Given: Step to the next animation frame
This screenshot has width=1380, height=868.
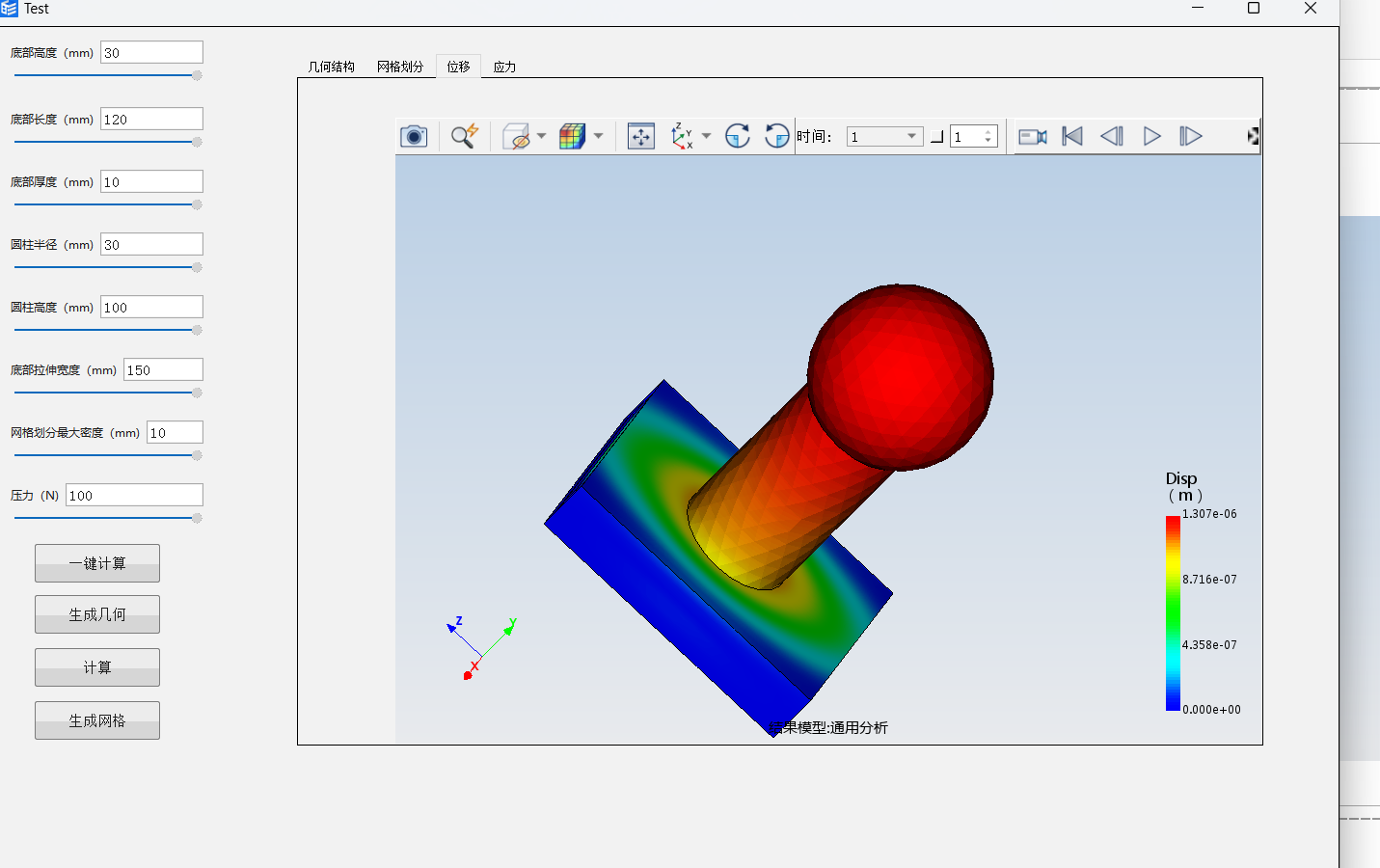Looking at the screenshot, I should [x=1191, y=136].
